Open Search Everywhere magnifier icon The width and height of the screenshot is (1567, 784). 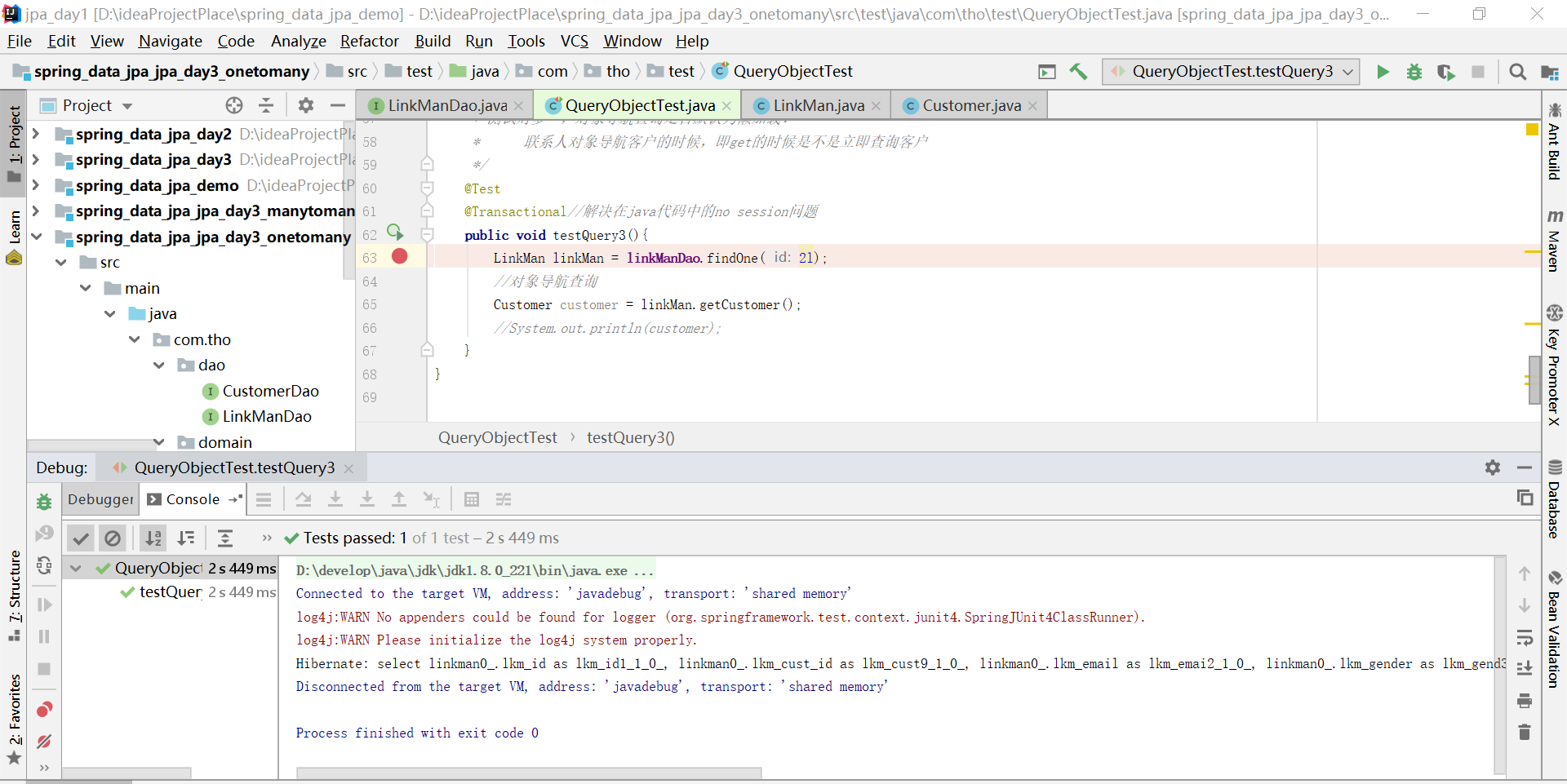[x=1517, y=72]
